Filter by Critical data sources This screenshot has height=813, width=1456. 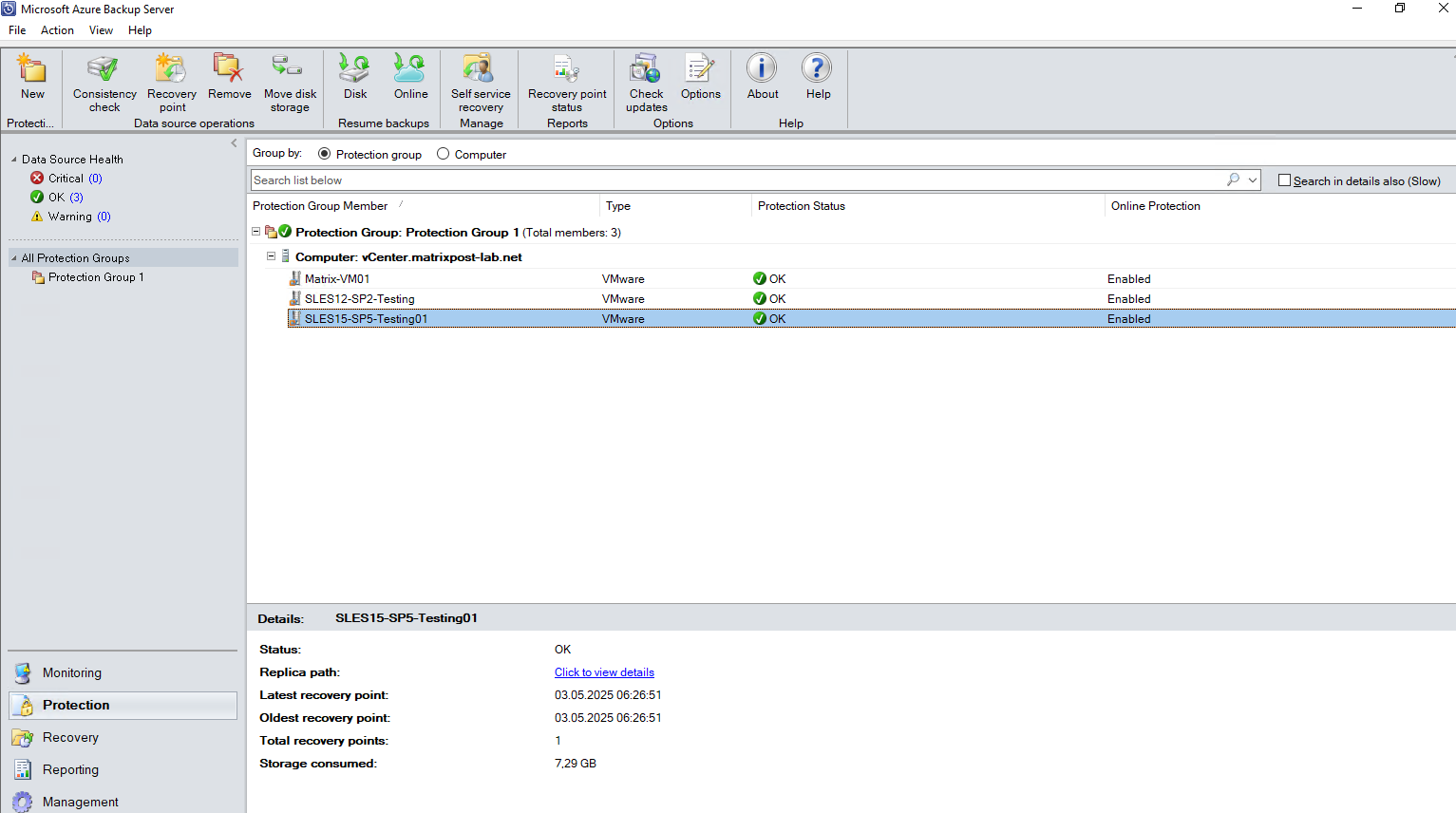pyautogui.click(x=66, y=179)
